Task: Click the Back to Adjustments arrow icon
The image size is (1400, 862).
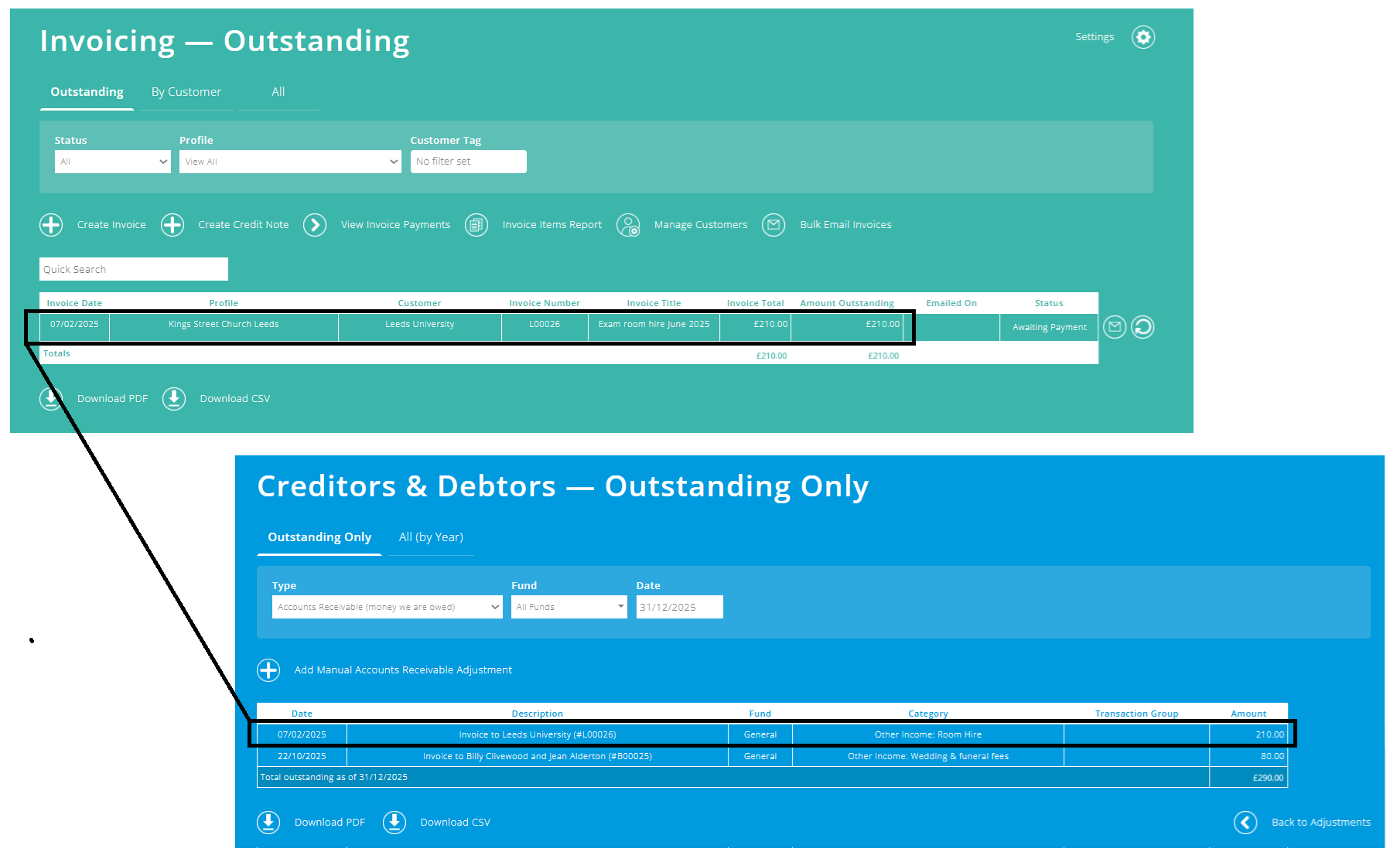Action: click(1245, 823)
